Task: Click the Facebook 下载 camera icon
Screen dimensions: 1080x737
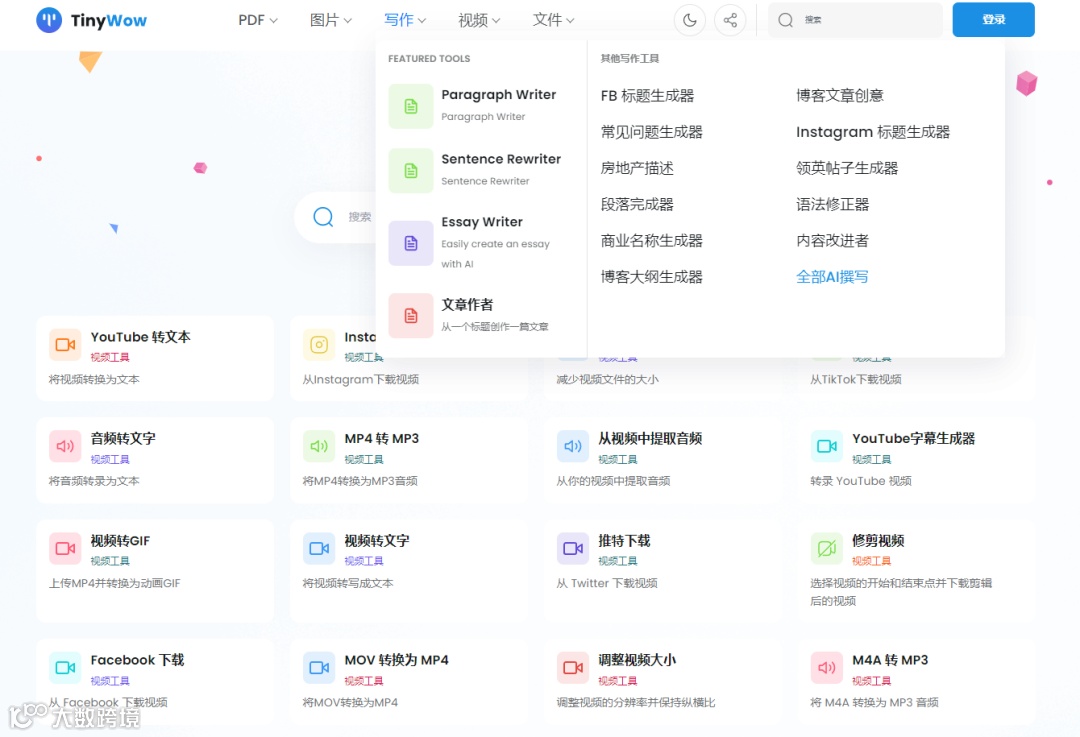Action: 65,667
